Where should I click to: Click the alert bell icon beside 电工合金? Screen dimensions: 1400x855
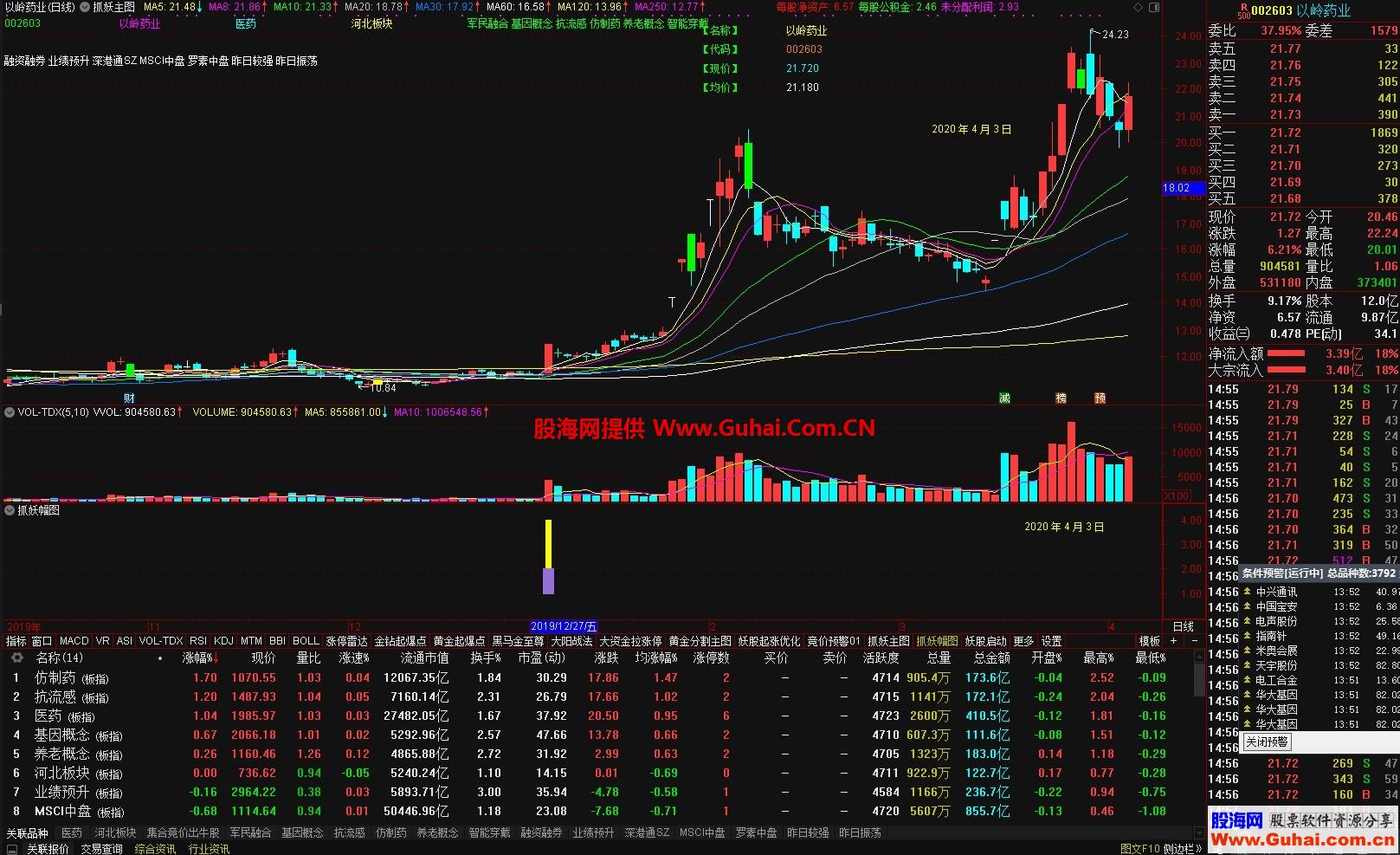point(1247,681)
